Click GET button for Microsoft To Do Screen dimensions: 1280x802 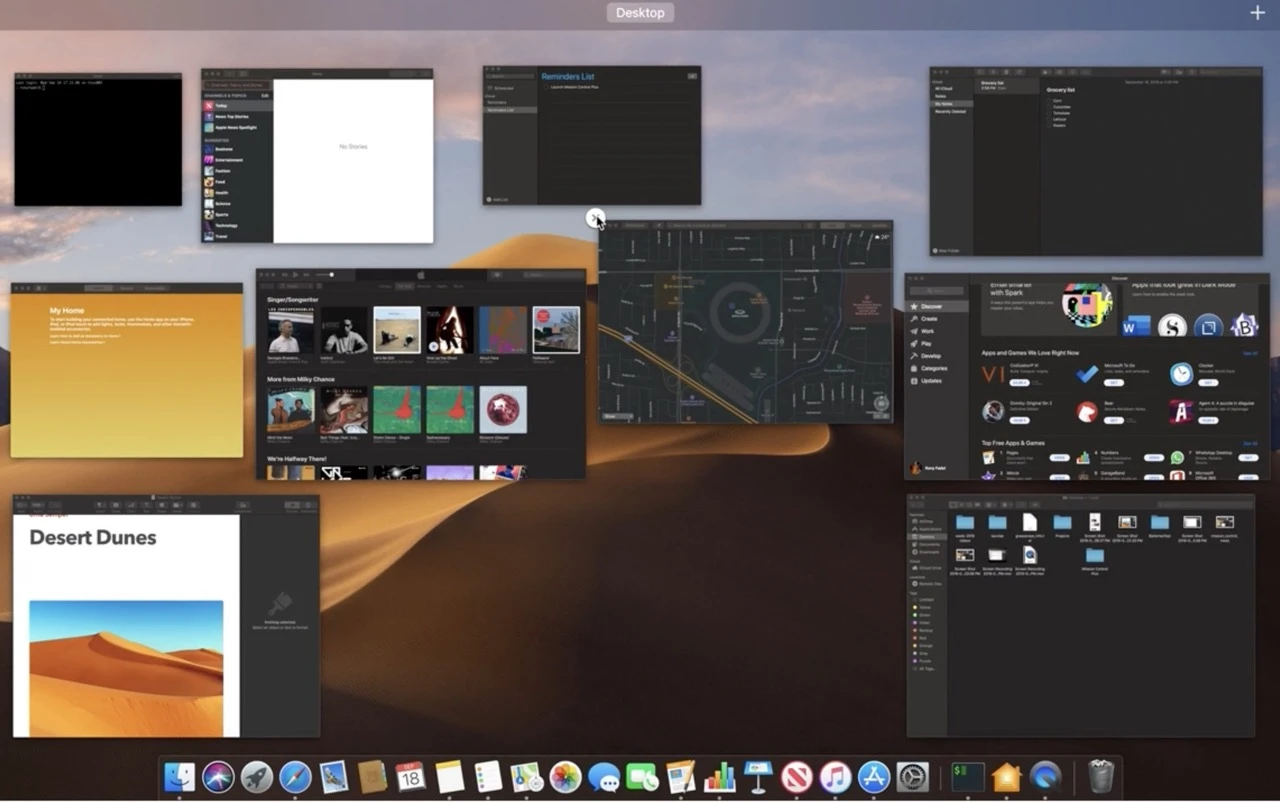pyautogui.click(x=1113, y=382)
